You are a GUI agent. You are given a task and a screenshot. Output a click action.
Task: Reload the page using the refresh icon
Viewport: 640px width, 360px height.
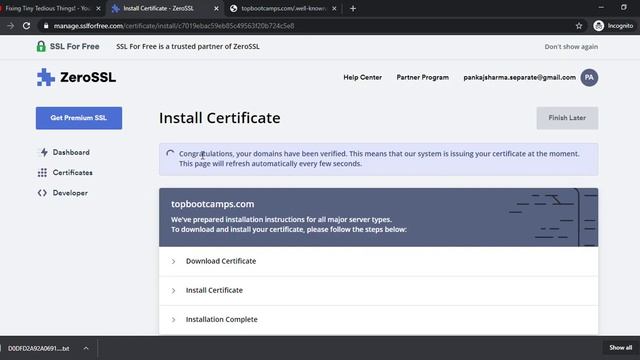click(x=27, y=26)
